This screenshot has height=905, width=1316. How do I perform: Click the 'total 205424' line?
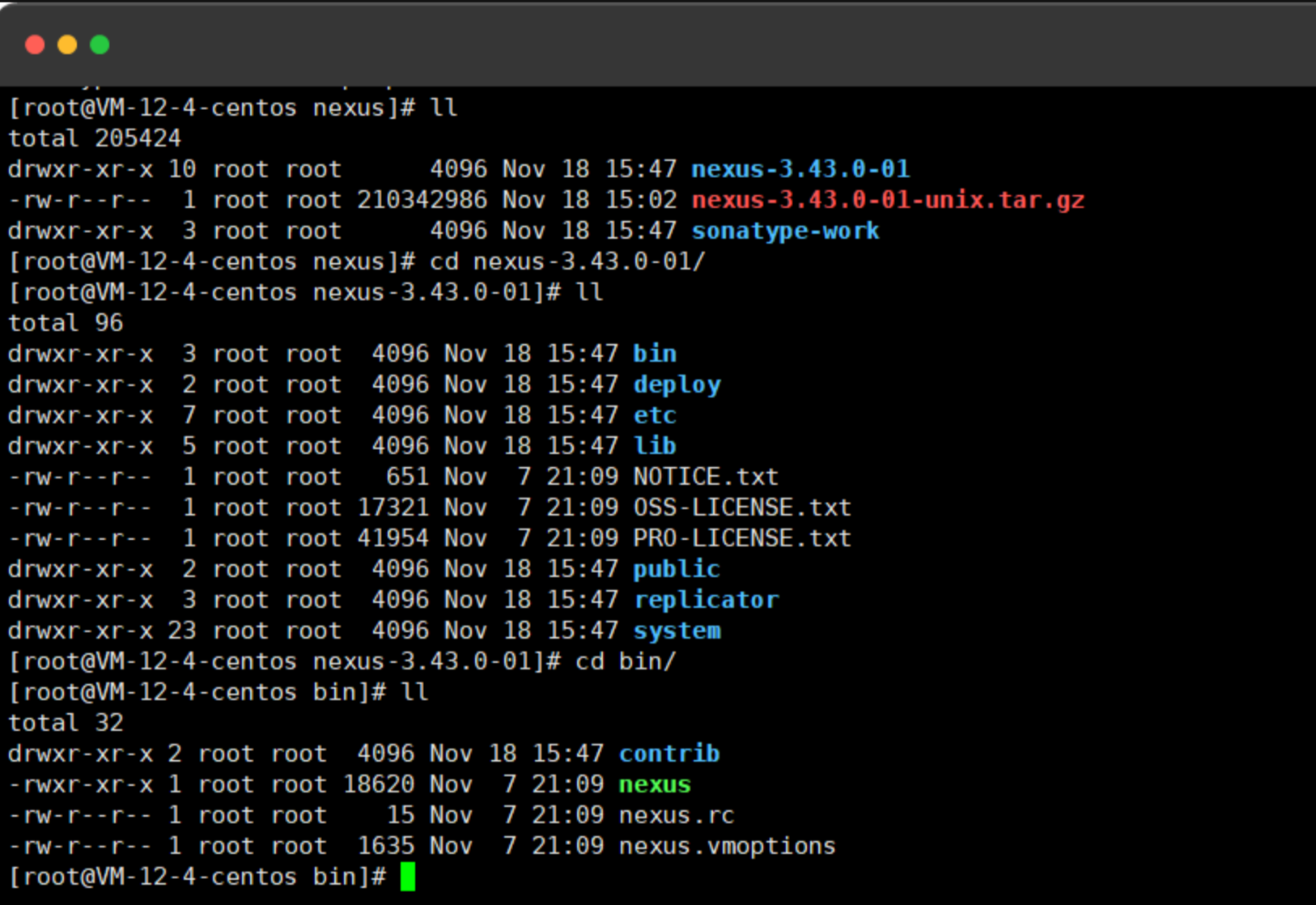click(95, 138)
